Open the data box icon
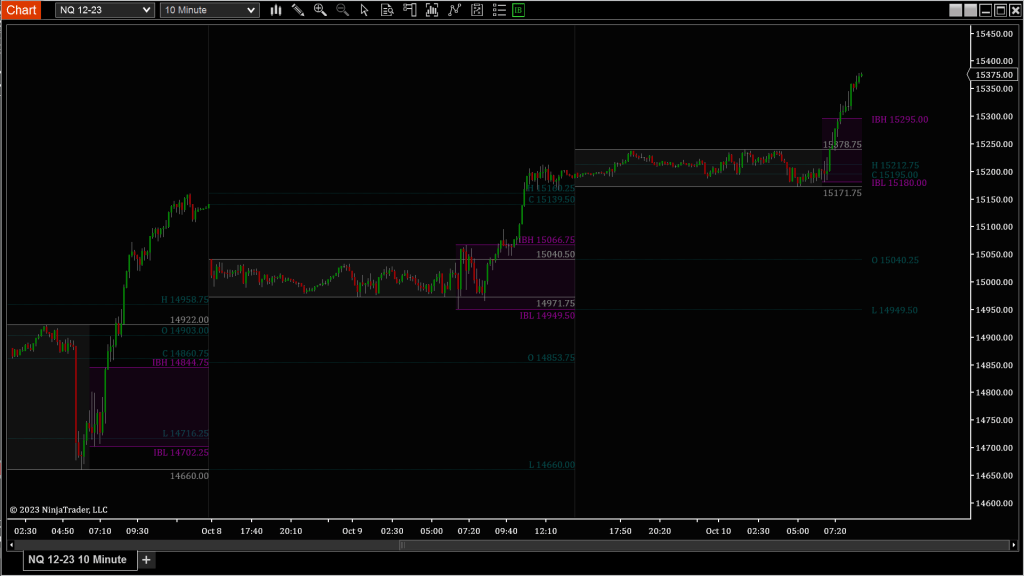Screen dimensions: 1024x576 tap(387, 10)
